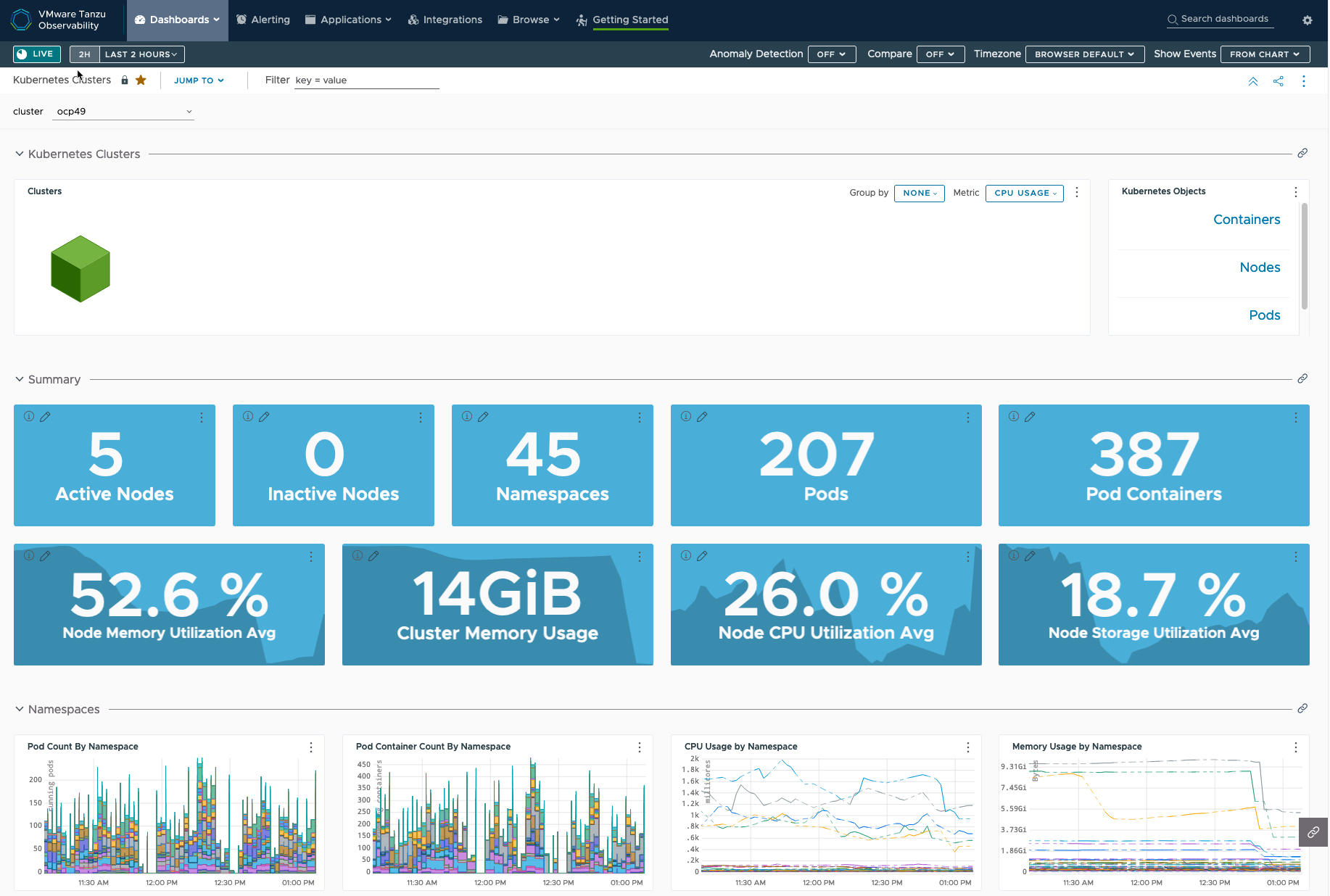Open the Nodes link
Viewport: 1330px width, 896px height.
[1260, 267]
